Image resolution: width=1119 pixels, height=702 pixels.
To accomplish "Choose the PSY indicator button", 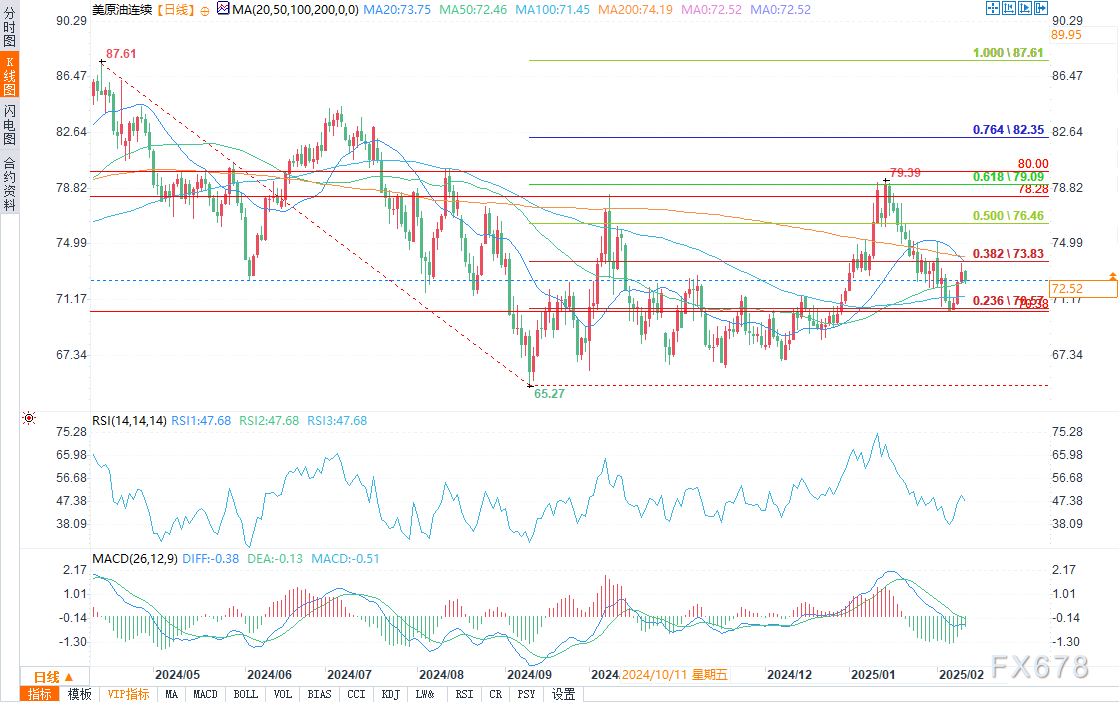I will click(527, 694).
